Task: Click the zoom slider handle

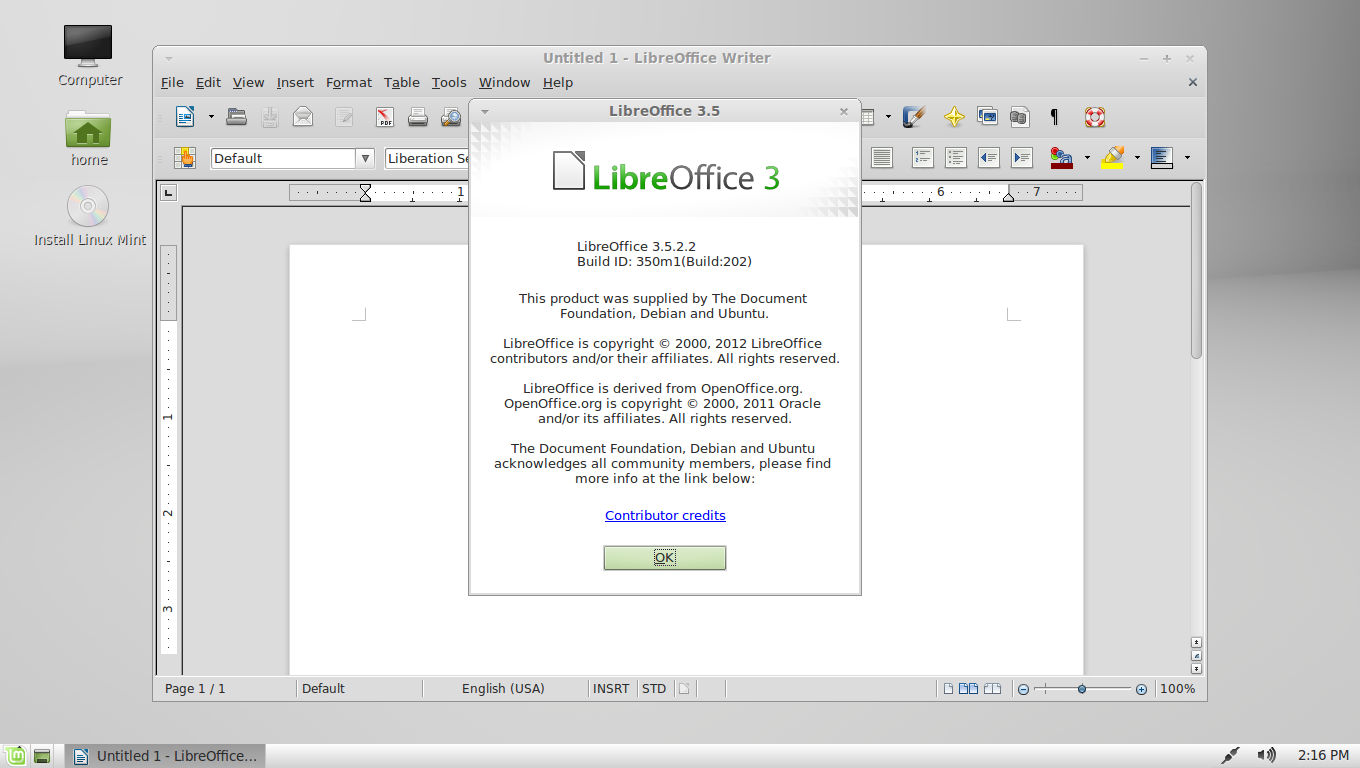Action: [1082, 689]
